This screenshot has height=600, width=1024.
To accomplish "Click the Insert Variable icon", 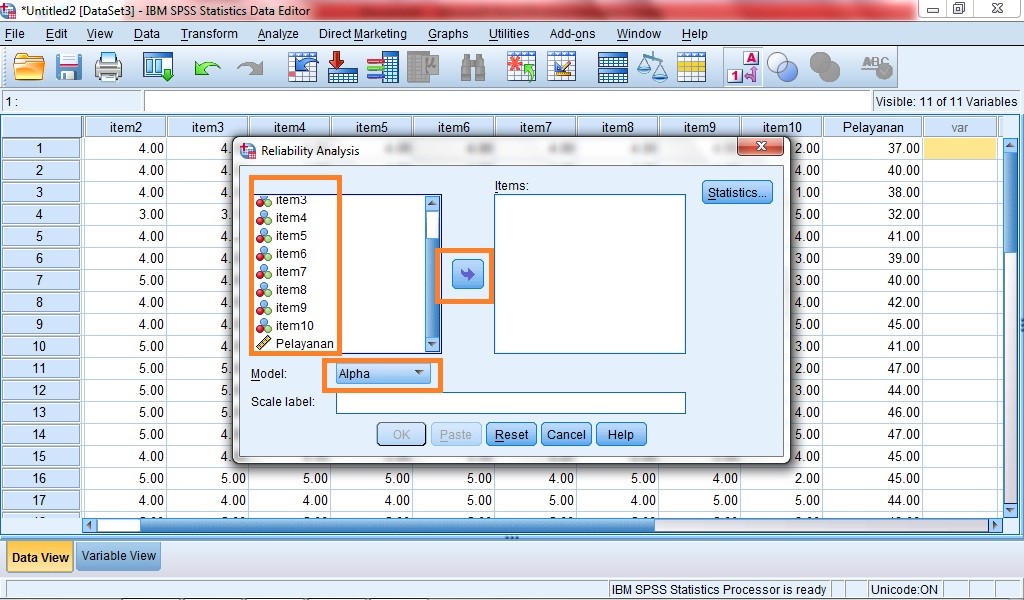I will coord(562,66).
